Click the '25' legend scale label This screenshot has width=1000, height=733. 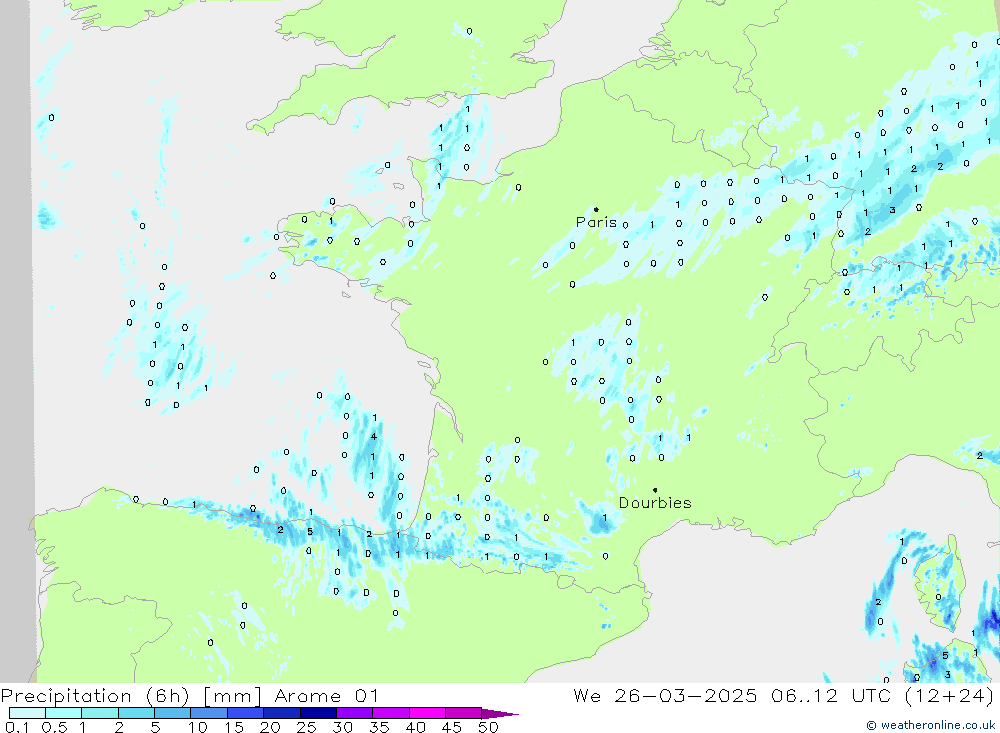pos(307,727)
